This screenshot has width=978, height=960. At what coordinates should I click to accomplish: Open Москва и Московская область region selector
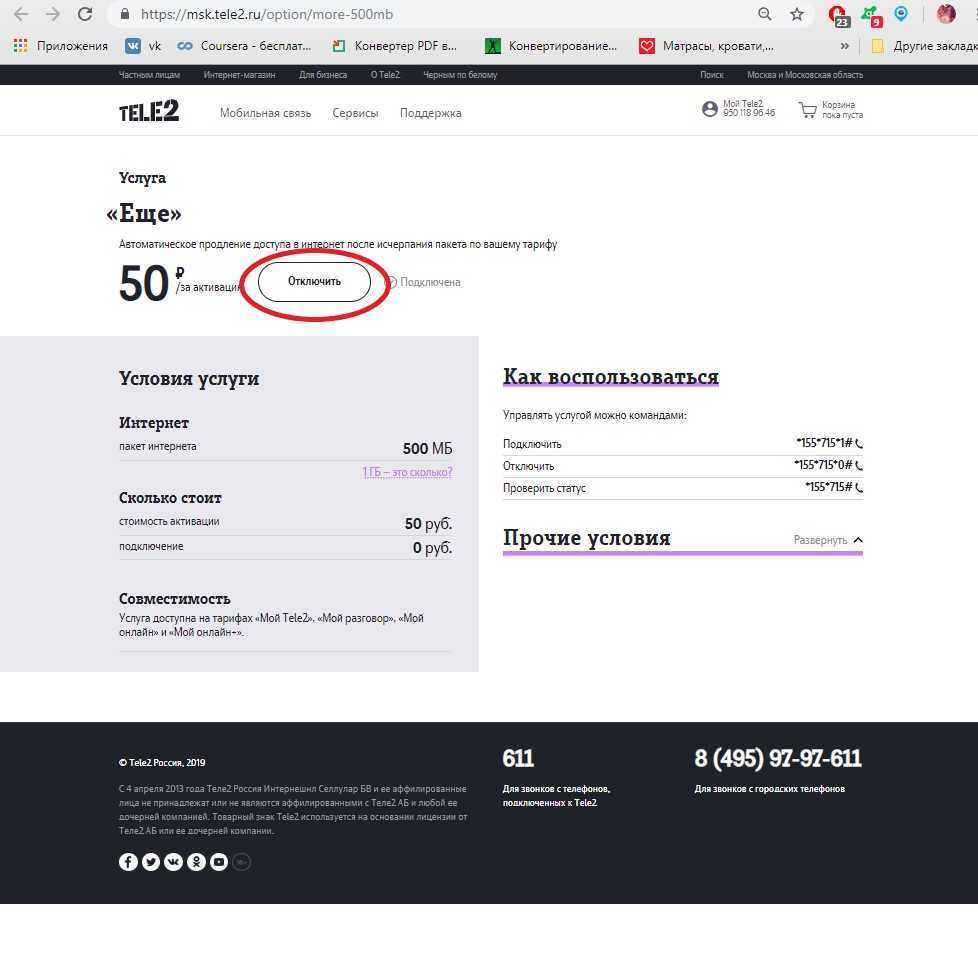coord(804,75)
